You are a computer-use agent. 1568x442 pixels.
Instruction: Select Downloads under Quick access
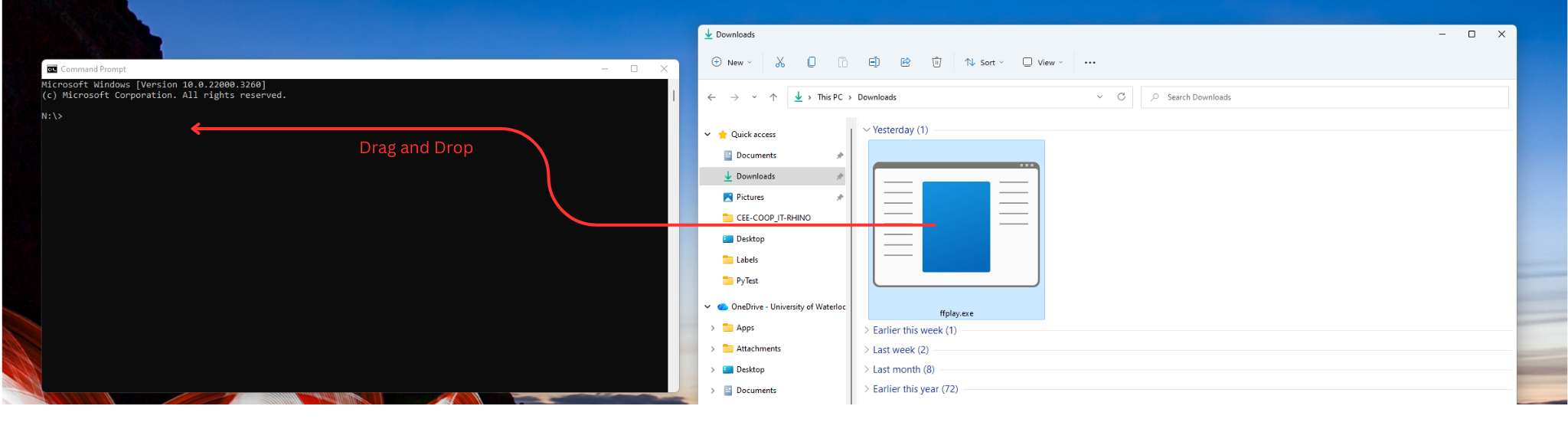(x=773, y=176)
